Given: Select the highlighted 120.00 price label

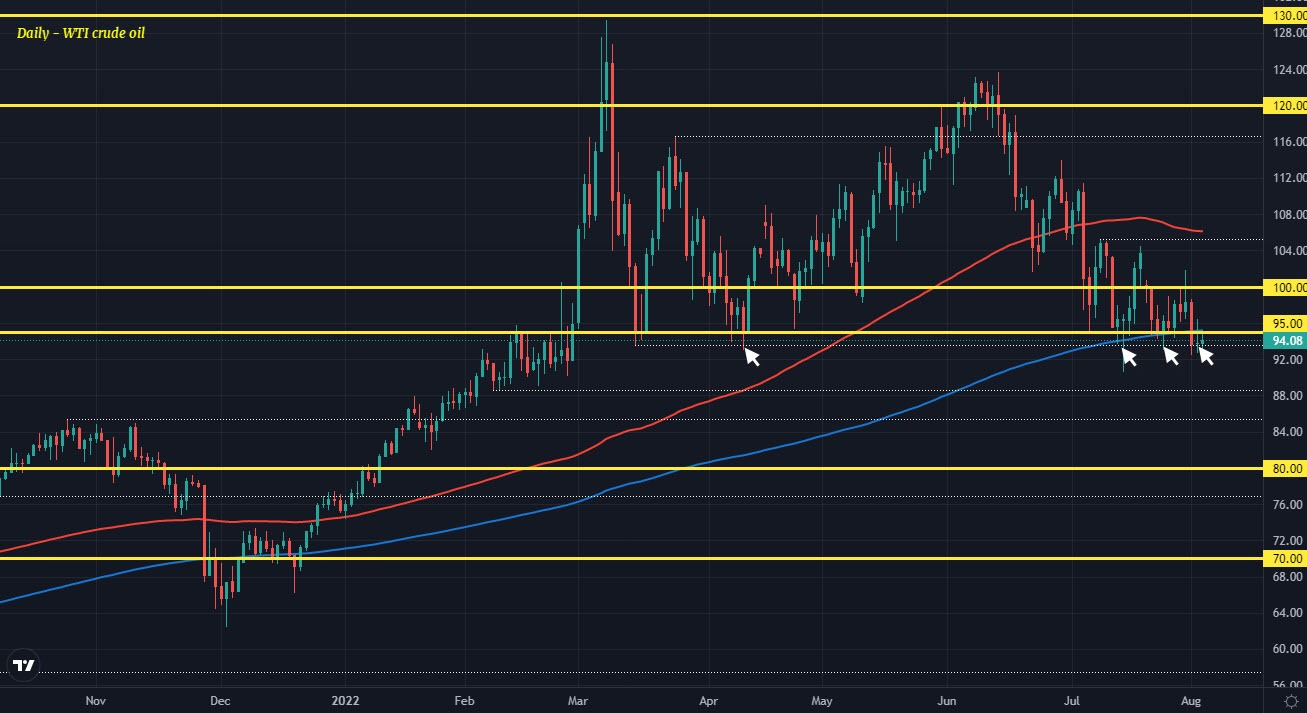Looking at the screenshot, I should (1284, 105).
